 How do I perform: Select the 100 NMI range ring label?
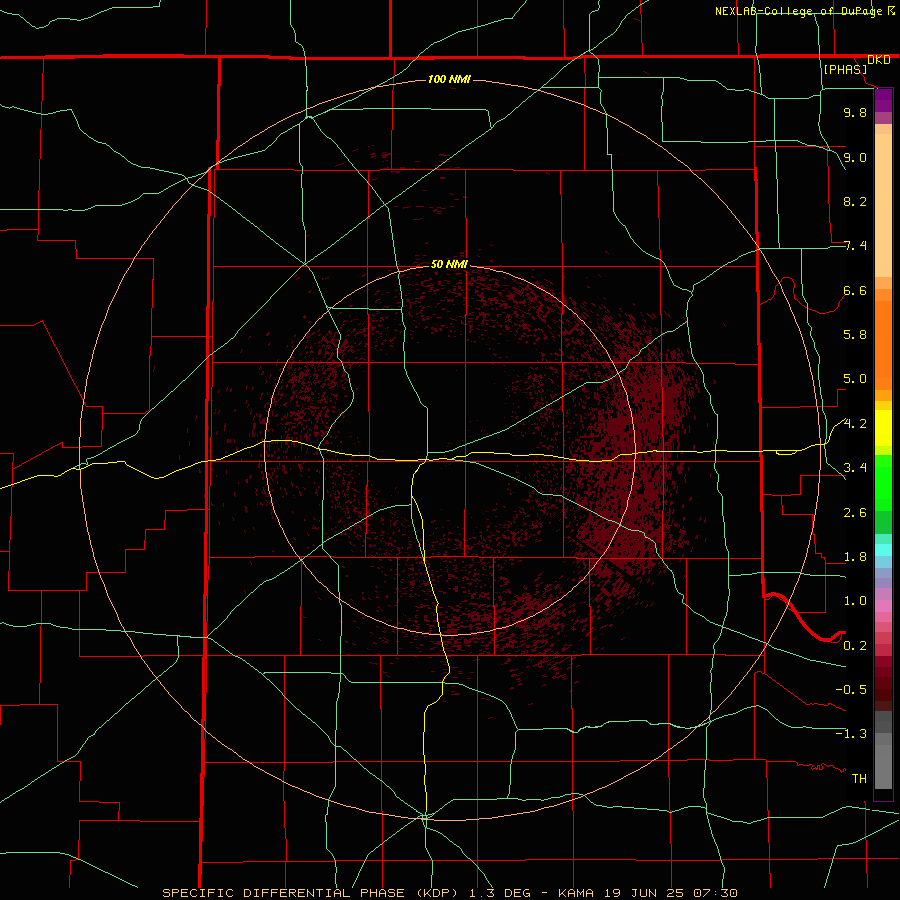coord(449,79)
